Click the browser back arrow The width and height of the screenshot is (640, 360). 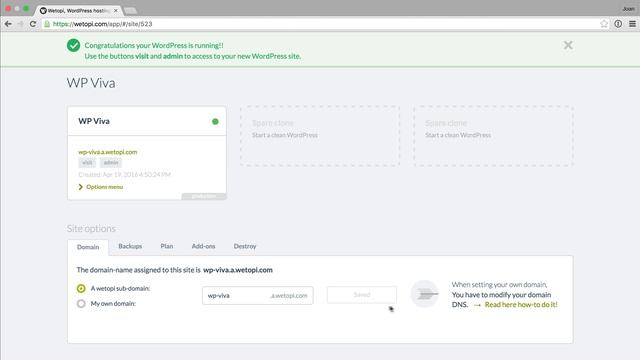pyautogui.click(x=8, y=24)
